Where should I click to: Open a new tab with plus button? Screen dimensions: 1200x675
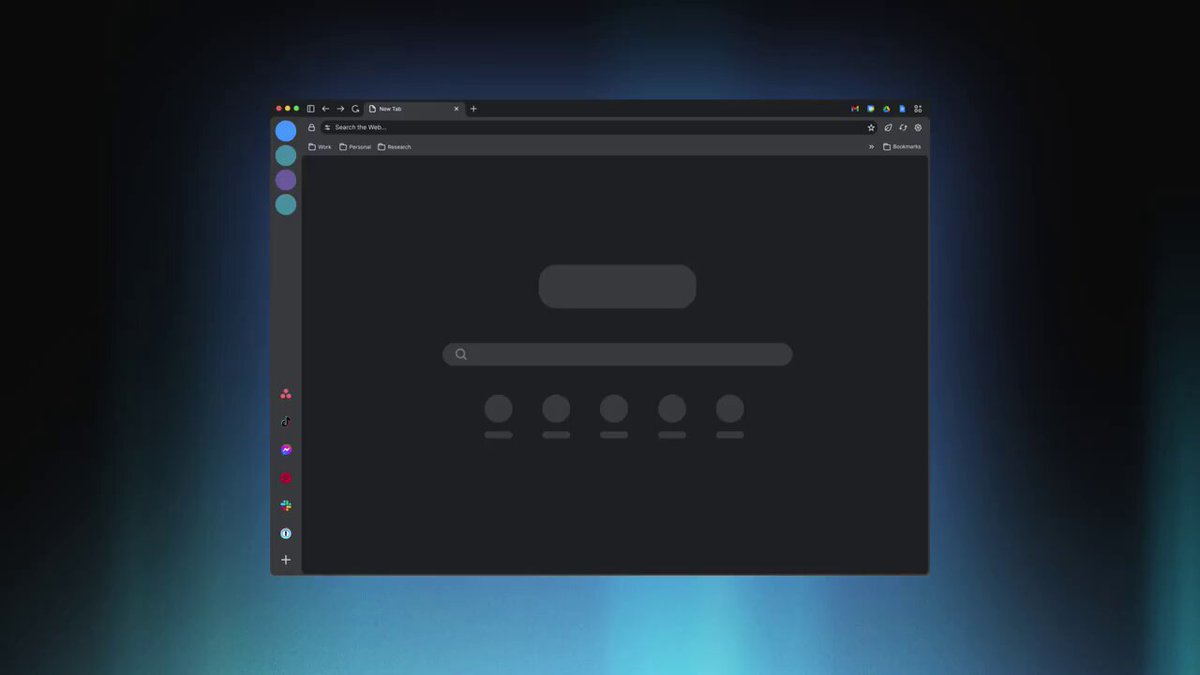tap(474, 109)
